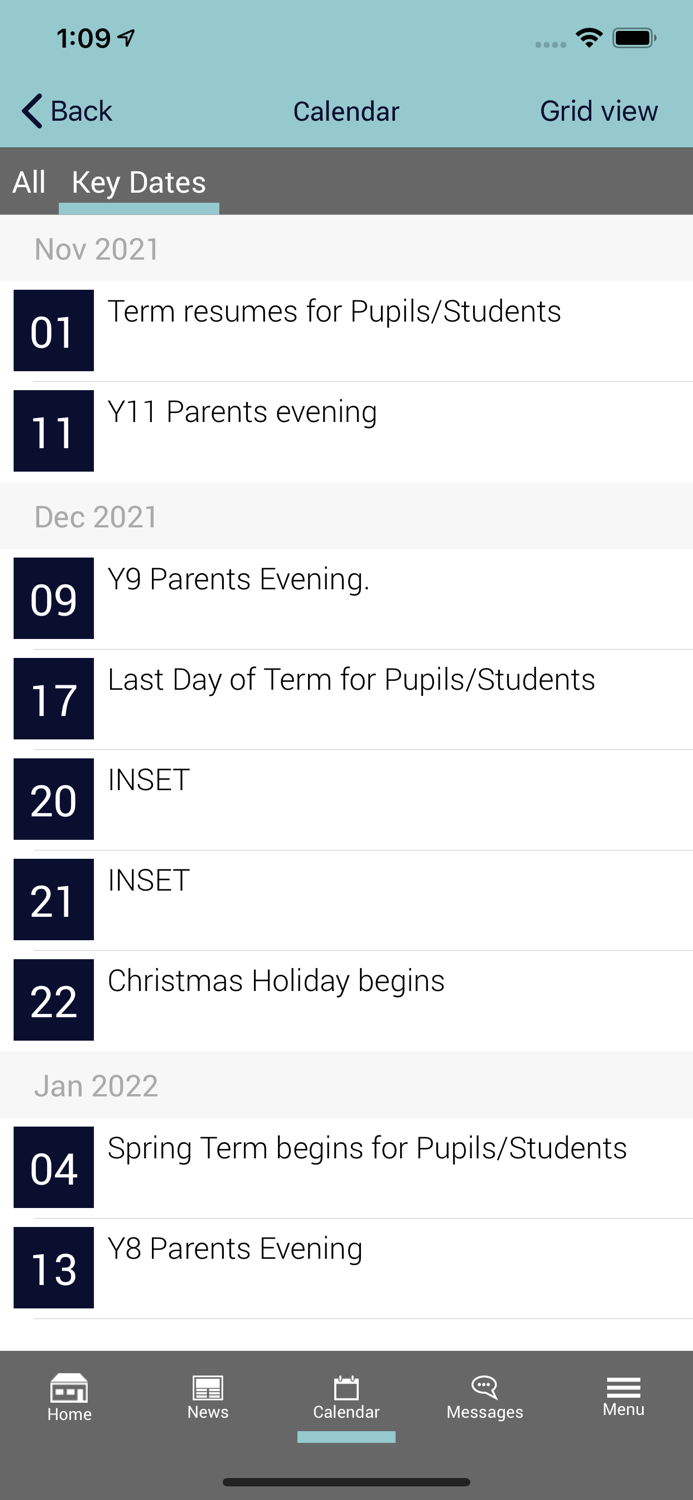This screenshot has height=1500, width=693.
Task: Select the Key Dates tab
Action: click(x=138, y=182)
